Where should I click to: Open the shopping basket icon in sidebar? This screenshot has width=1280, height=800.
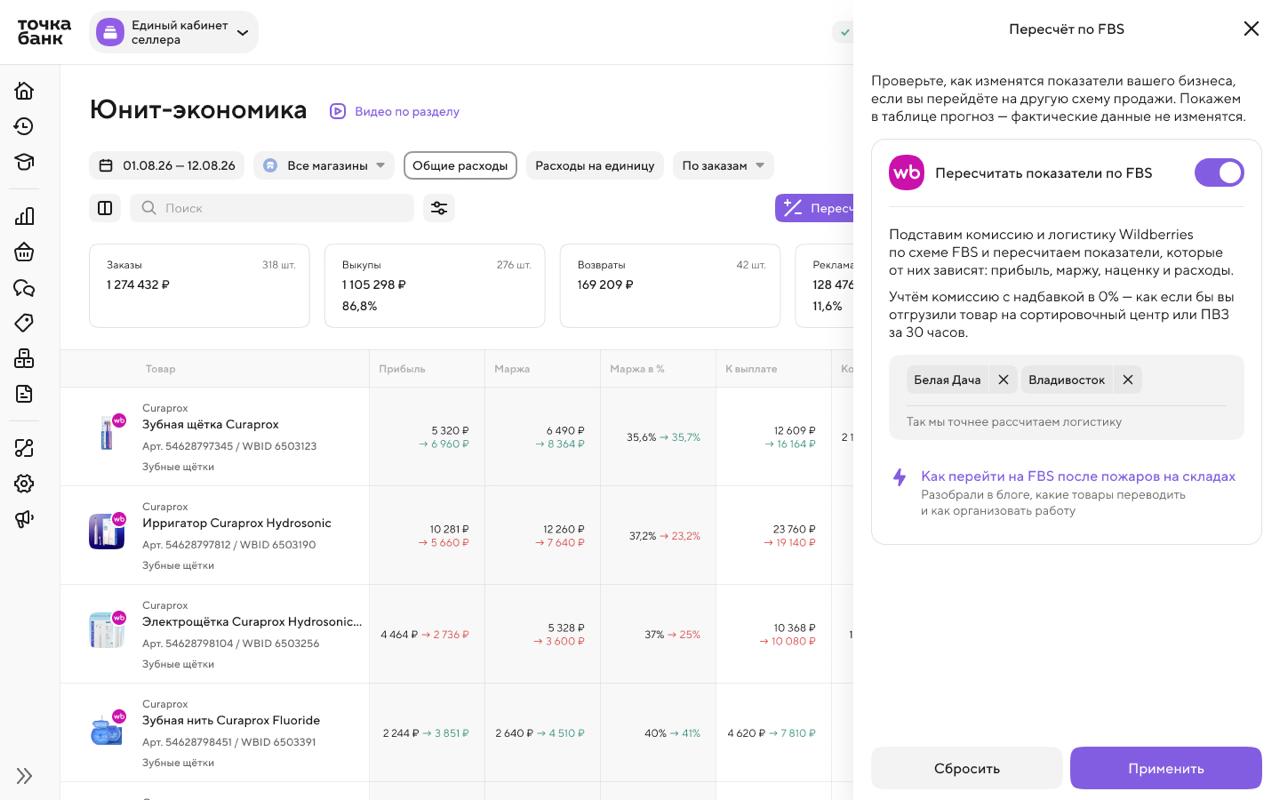[x=24, y=252]
